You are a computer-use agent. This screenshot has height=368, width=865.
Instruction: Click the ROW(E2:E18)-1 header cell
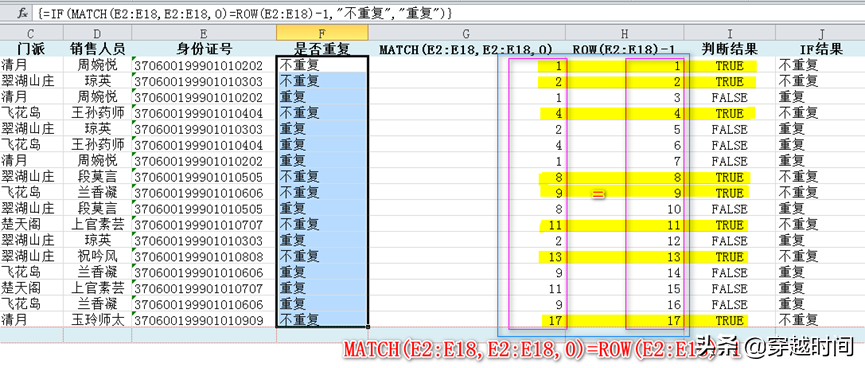624,50
